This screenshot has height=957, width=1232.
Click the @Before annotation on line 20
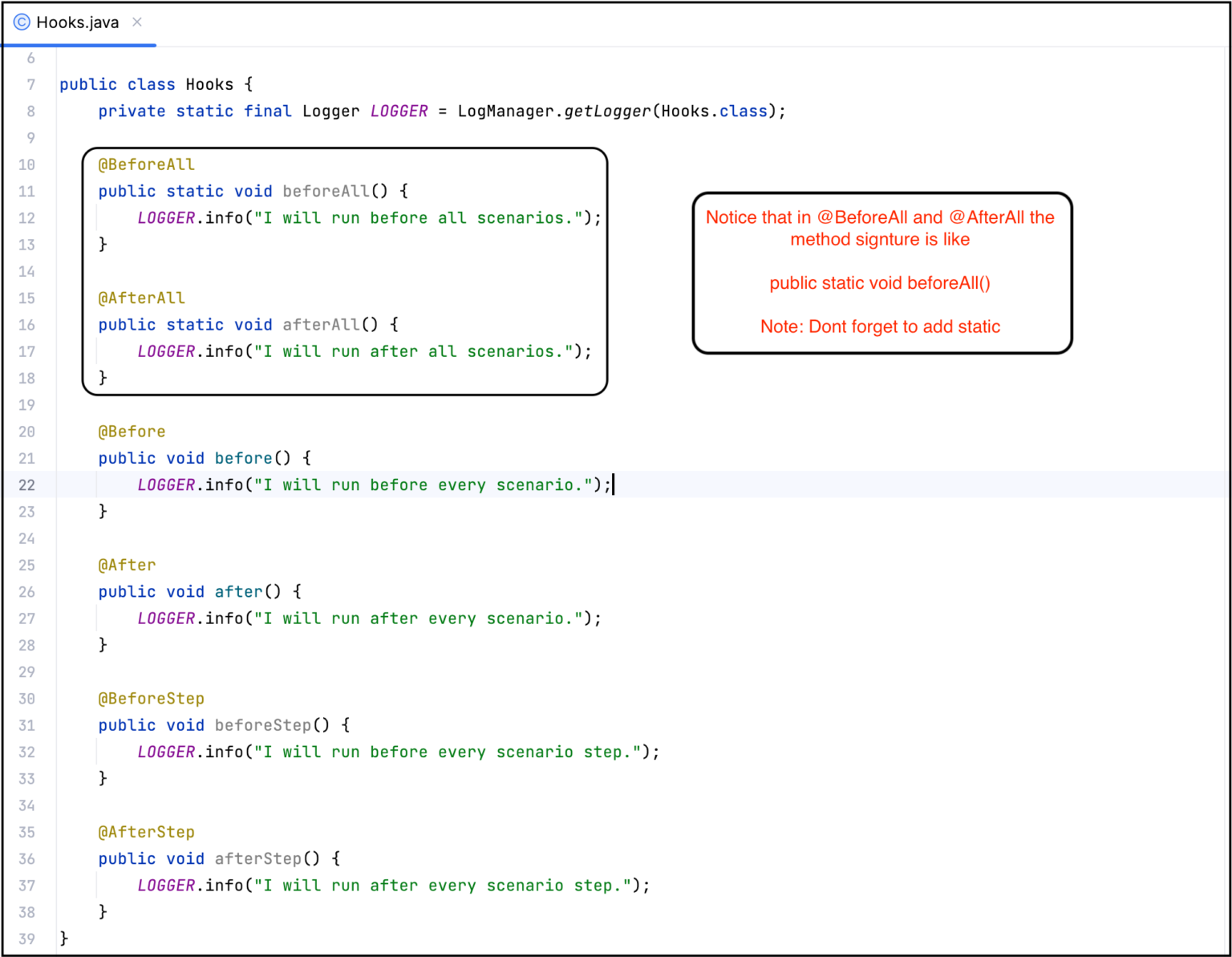132,432
